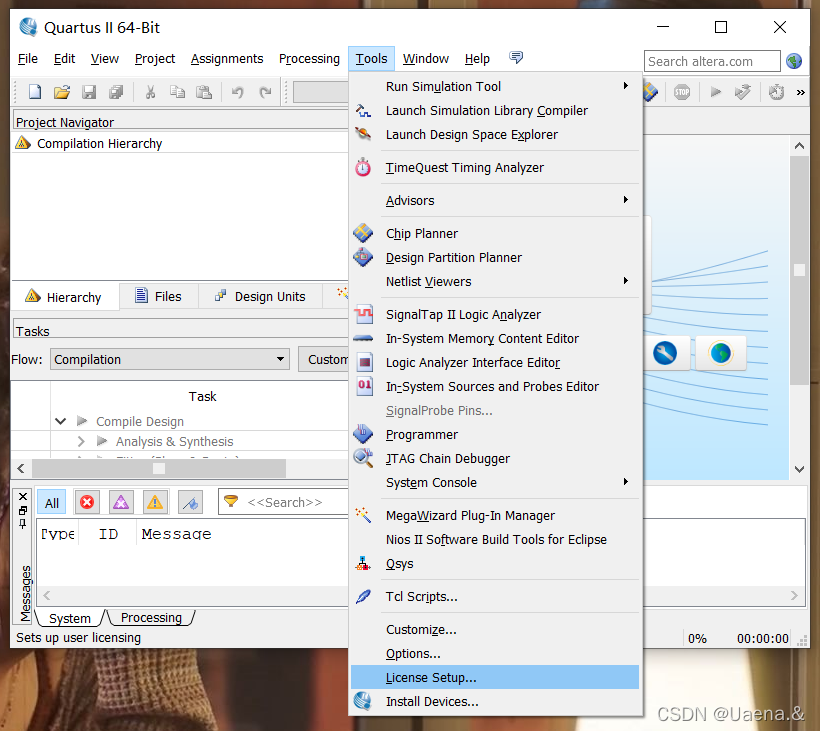Open the Processing menu
820x731 pixels.
point(309,59)
